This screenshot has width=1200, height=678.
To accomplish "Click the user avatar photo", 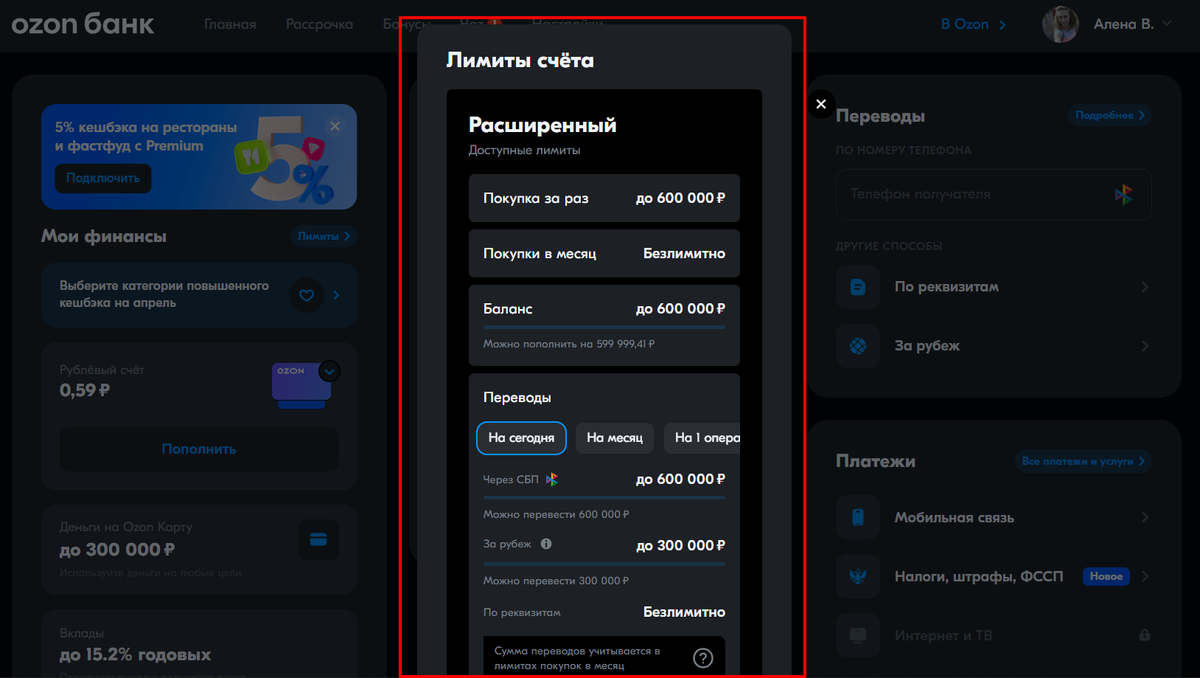I will pyautogui.click(x=1060, y=24).
